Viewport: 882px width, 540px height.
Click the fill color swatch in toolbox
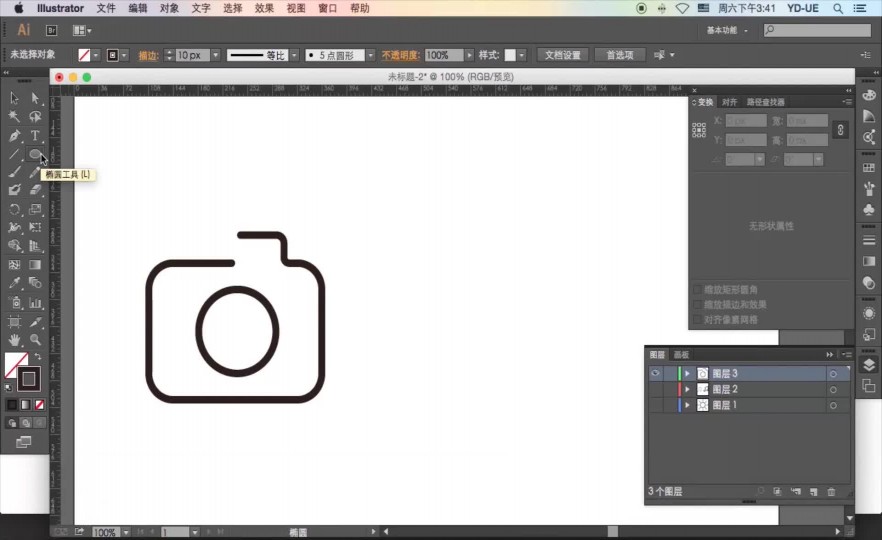click(x=16, y=364)
